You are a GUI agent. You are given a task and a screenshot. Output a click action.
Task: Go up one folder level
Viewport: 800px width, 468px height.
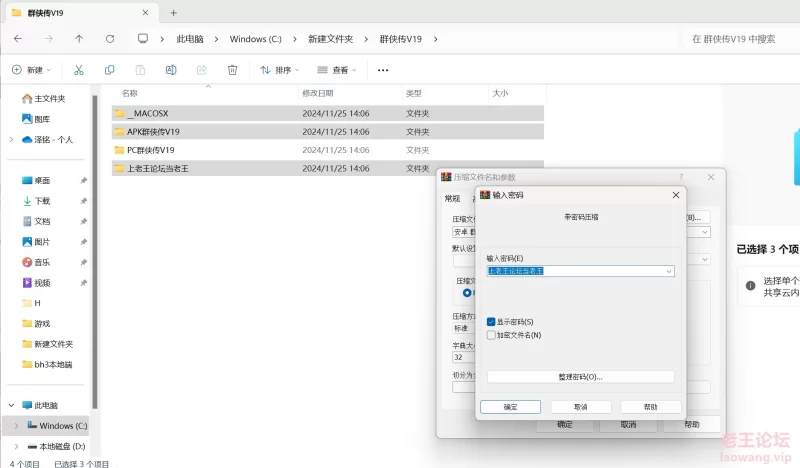coord(79,39)
